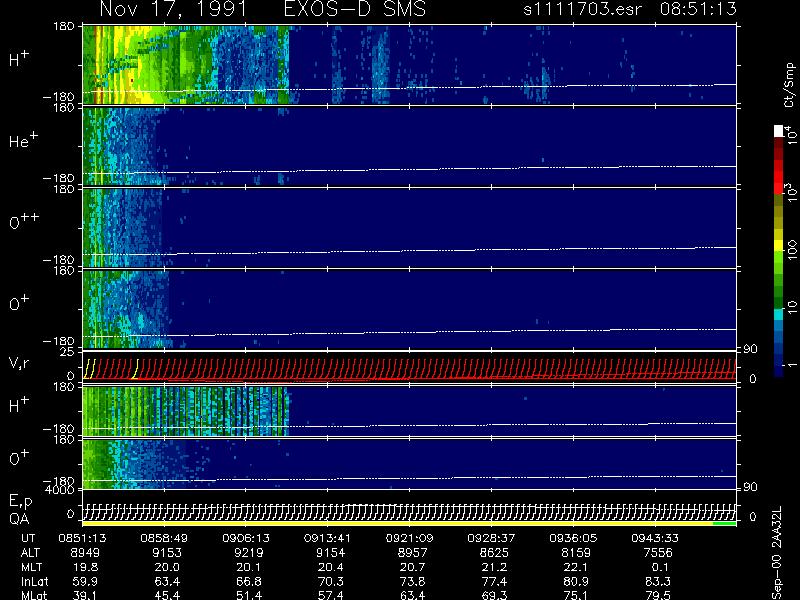This screenshot has height=600, width=800.
Task: Click ALT value '9153'
Action: tap(167, 553)
